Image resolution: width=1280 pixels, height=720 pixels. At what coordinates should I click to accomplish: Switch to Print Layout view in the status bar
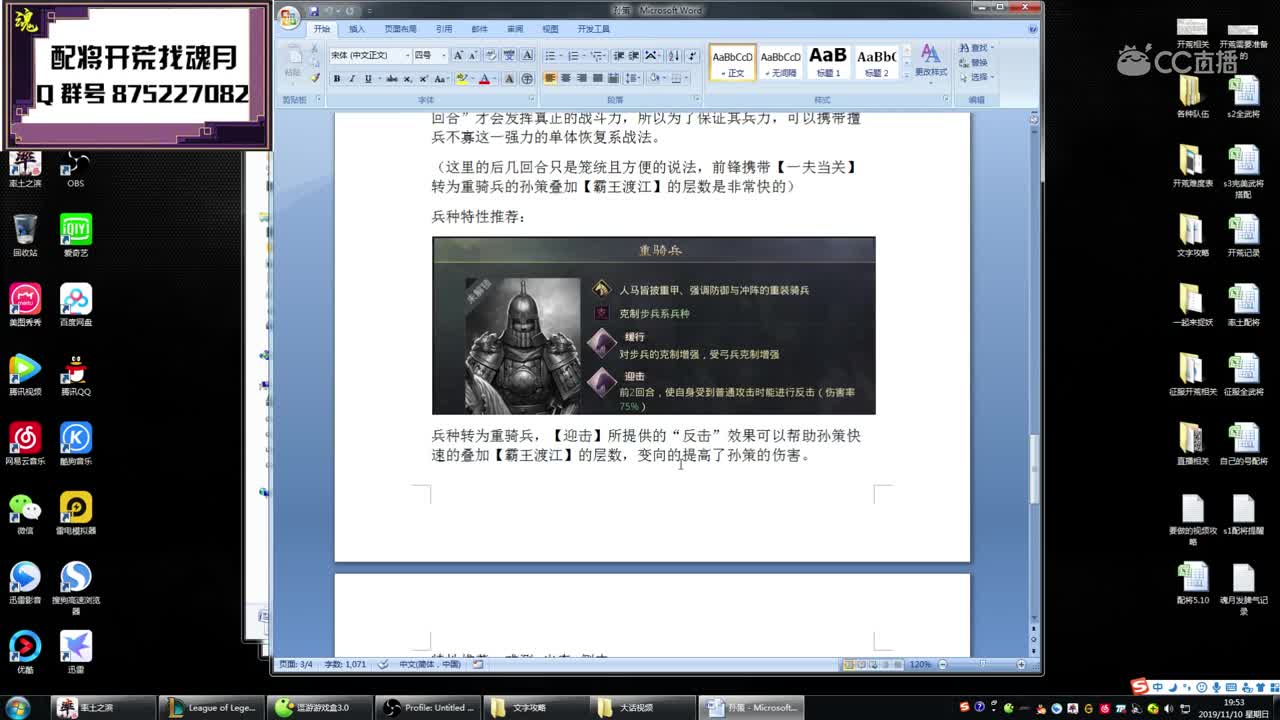click(x=849, y=664)
